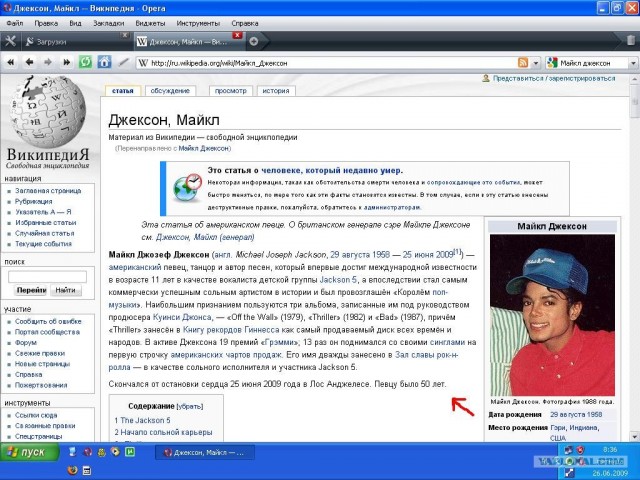
Task: Open the обсуждение page tab
Action: tap(170, 91)
